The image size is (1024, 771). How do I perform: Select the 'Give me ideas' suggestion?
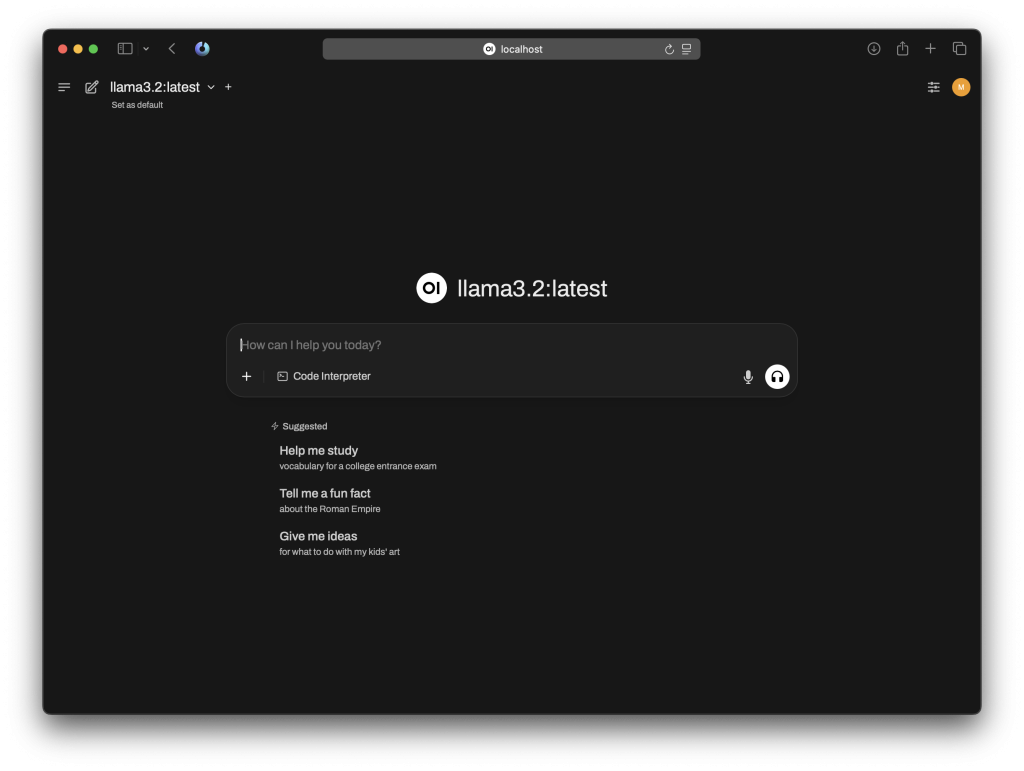340,543
